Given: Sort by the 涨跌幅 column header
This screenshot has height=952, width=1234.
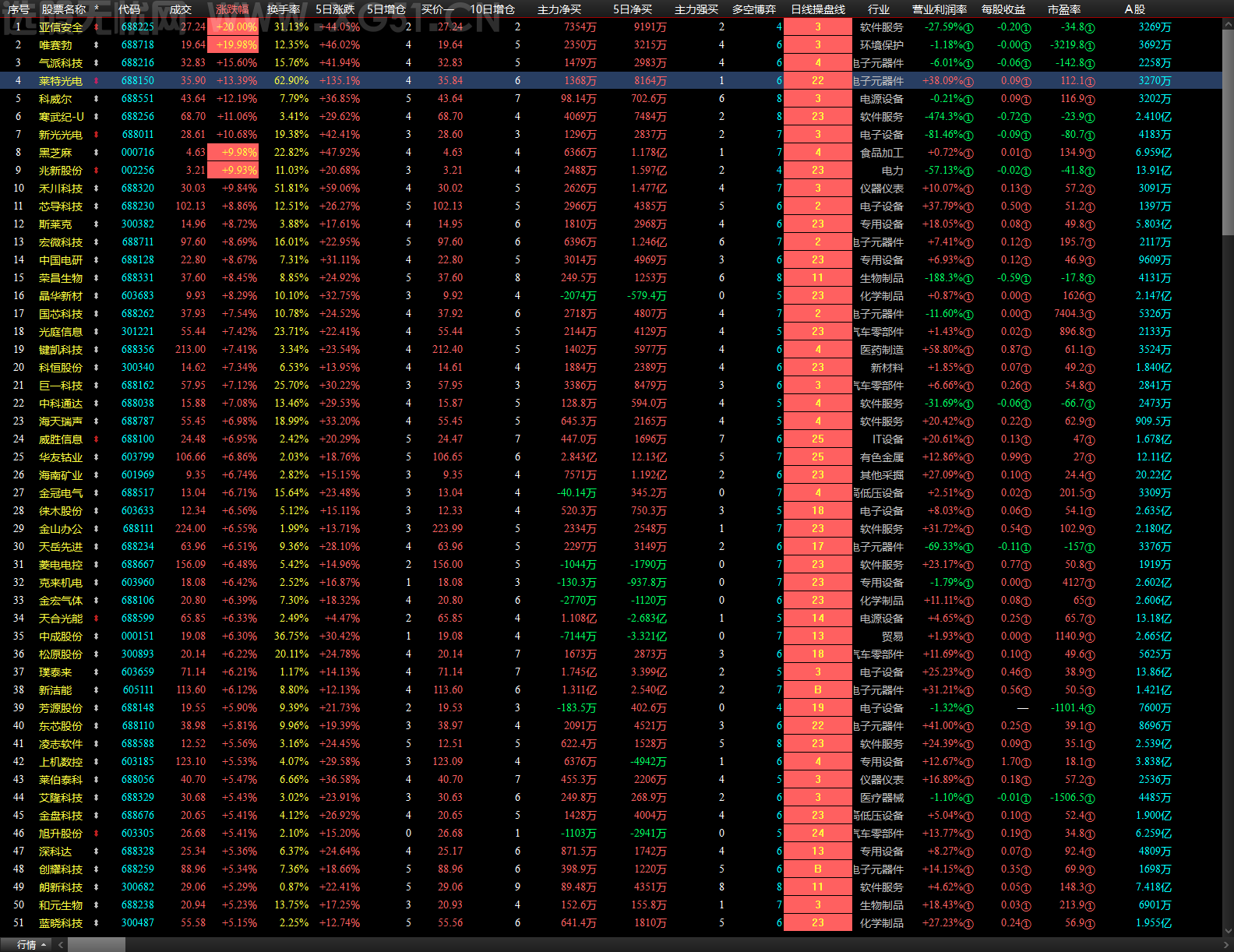Looking at the screenshot, I should [x=233, y=9].
